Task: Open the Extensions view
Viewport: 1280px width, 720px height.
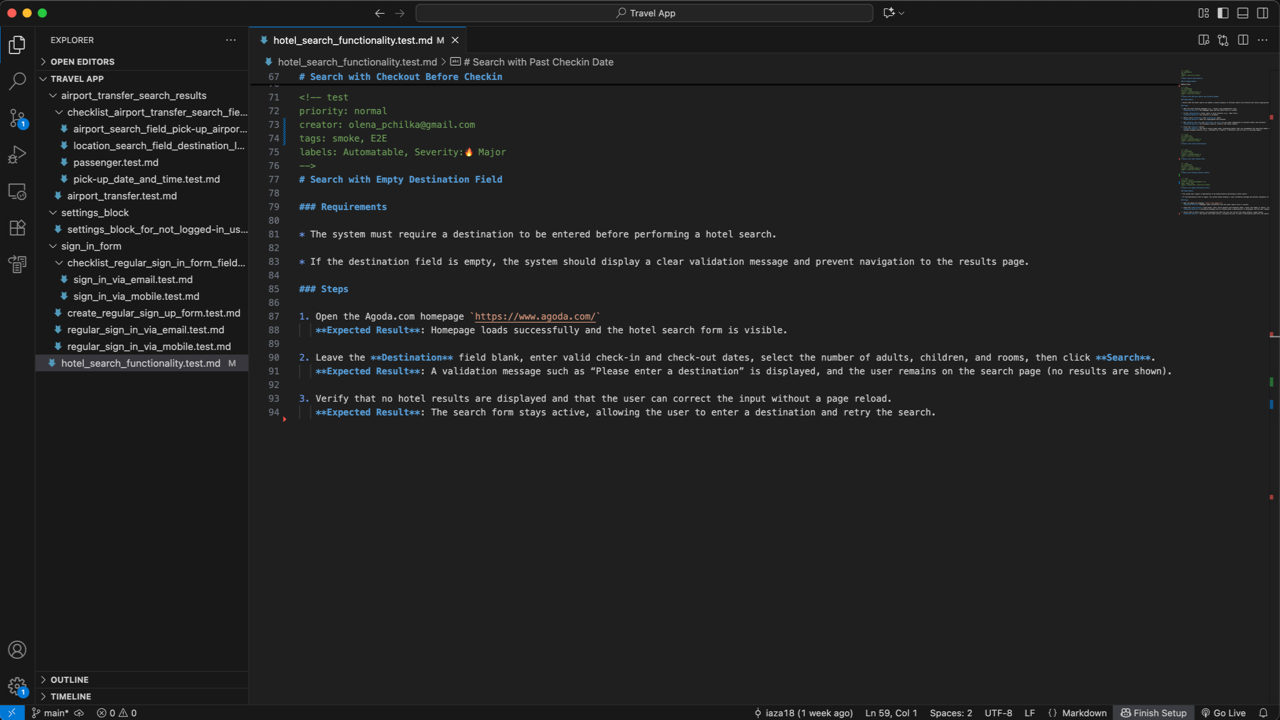Action: tap(16, 228)
